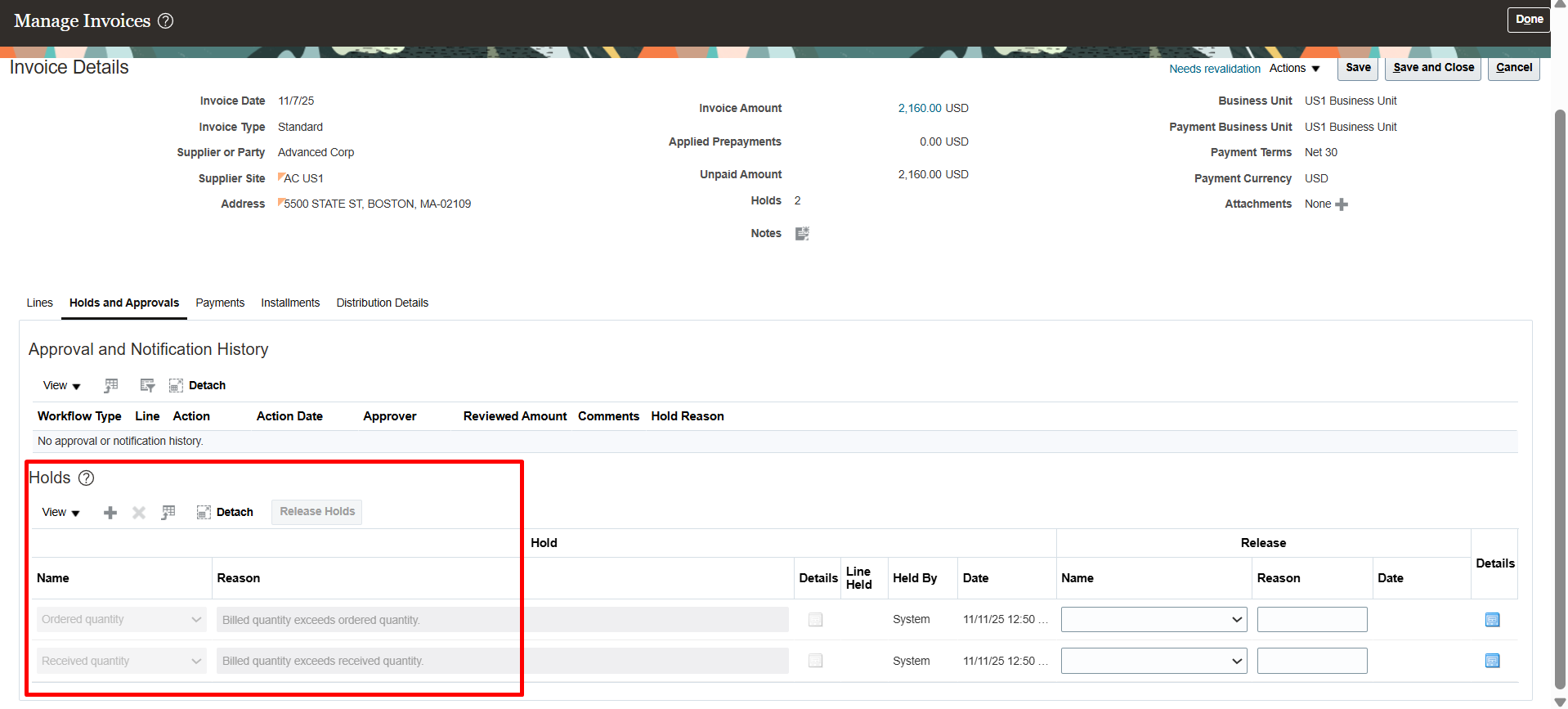The image size is (1568, 709).
Task: Click the Release Holds button
Action: tap(317, 512)
